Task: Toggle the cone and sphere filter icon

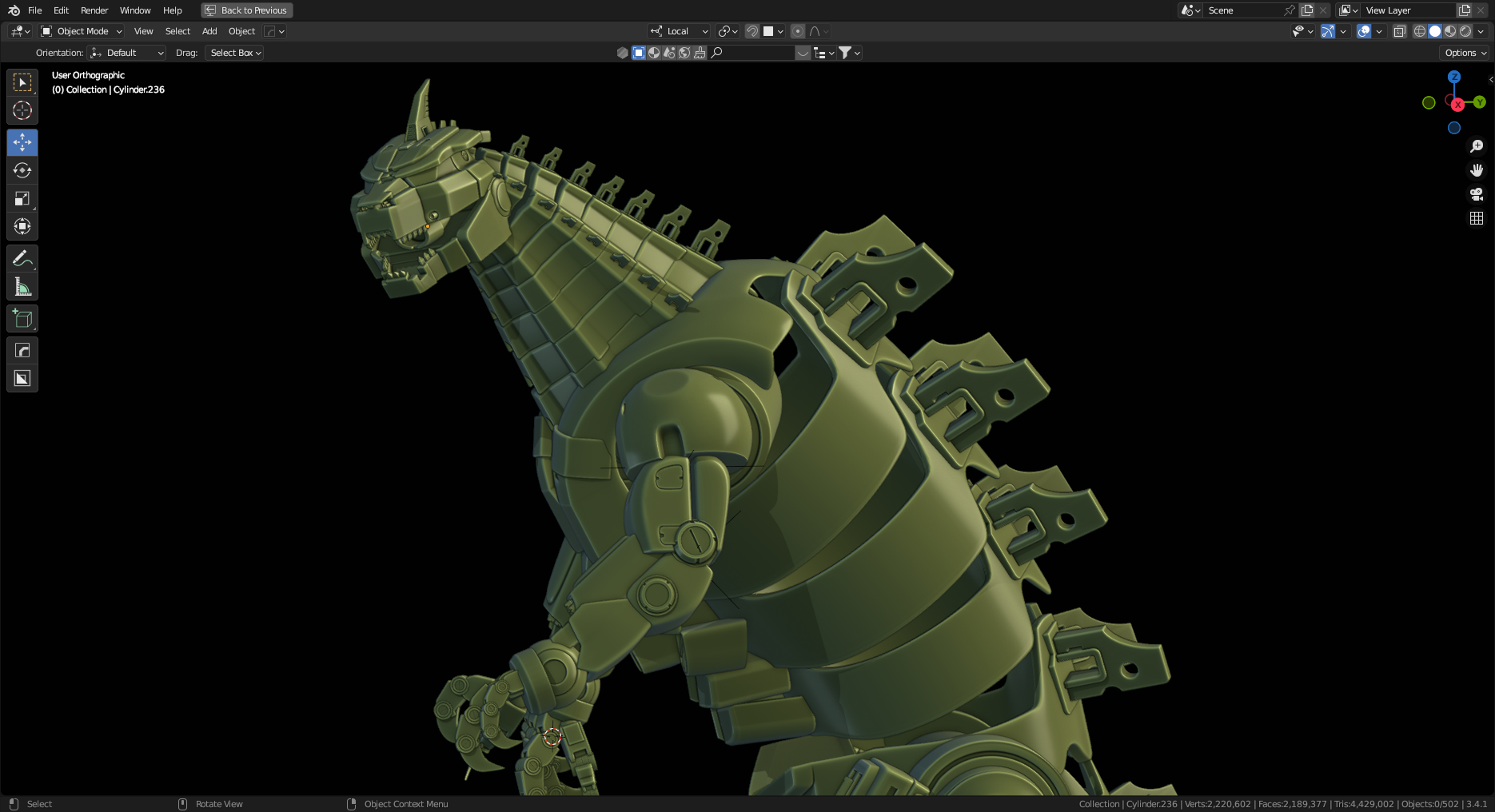Action: click(669, 53)
